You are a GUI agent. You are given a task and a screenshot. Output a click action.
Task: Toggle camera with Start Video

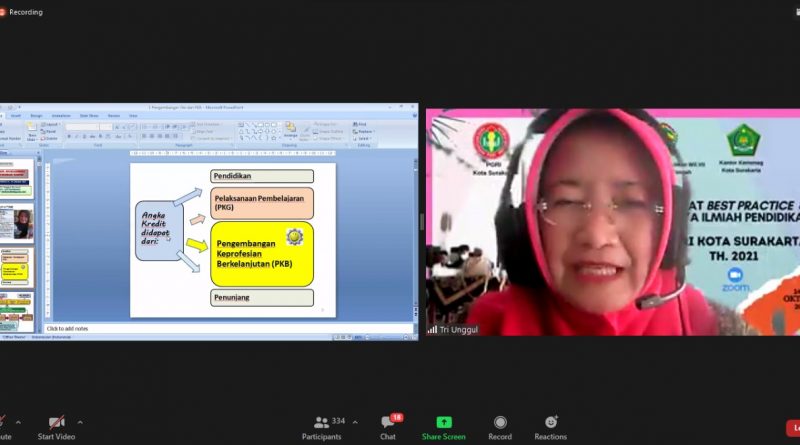click(x=57, y=427)
